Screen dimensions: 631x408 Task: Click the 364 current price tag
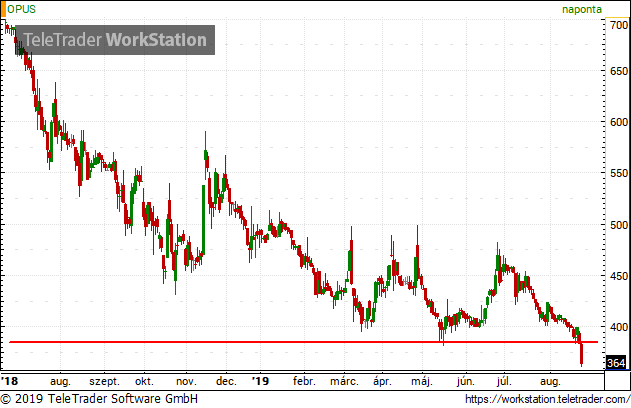click(616, 363)
